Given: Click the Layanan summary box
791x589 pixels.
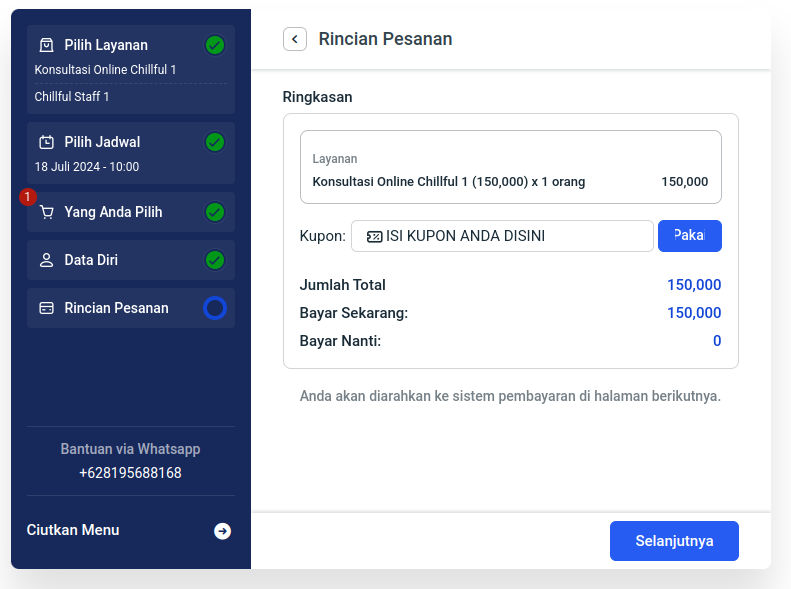Looking at the screenshot, I should (510, 167).
